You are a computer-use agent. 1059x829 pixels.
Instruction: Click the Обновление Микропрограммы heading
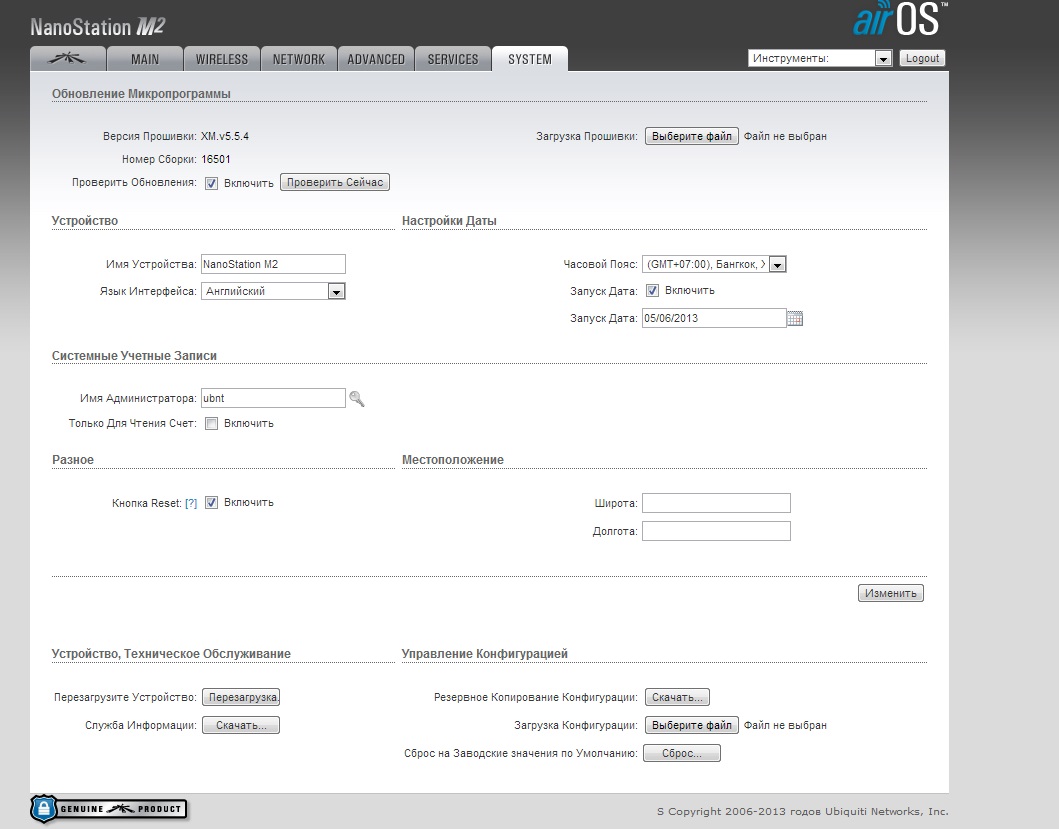tap(141, 94)
